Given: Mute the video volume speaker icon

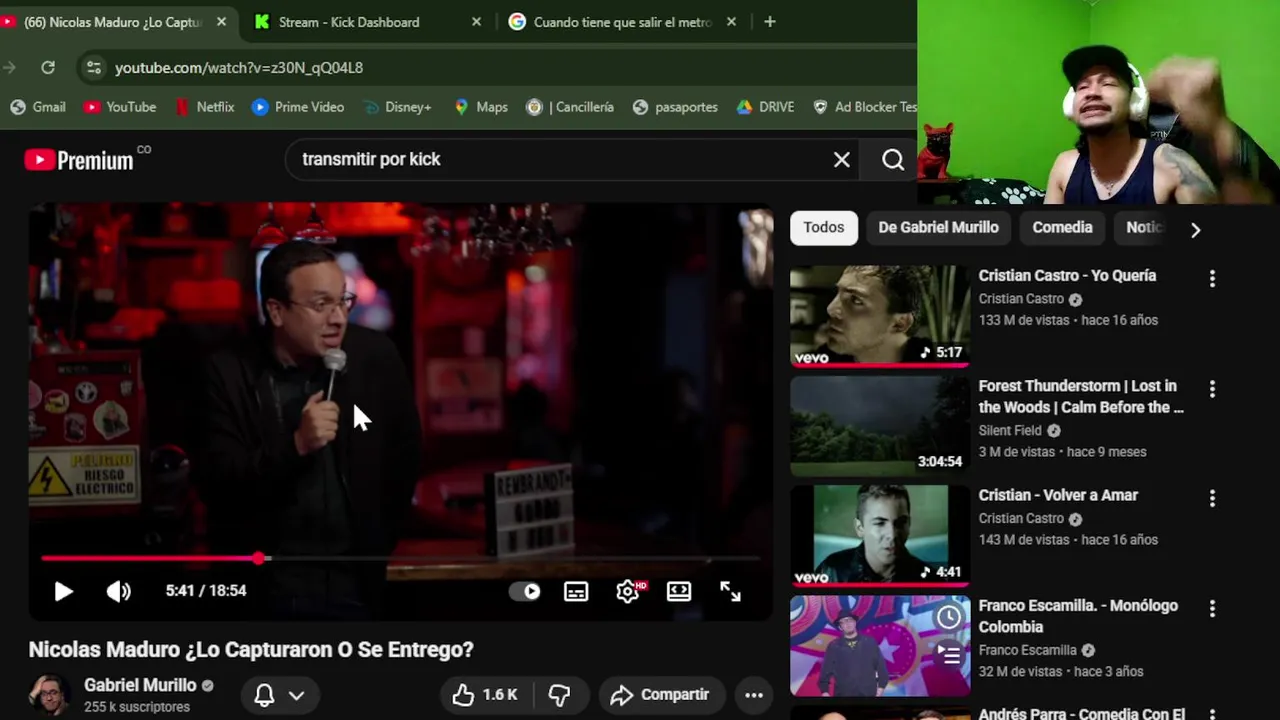Looking at the screenshot, I should pyautogui.click(x=118, y=591).
